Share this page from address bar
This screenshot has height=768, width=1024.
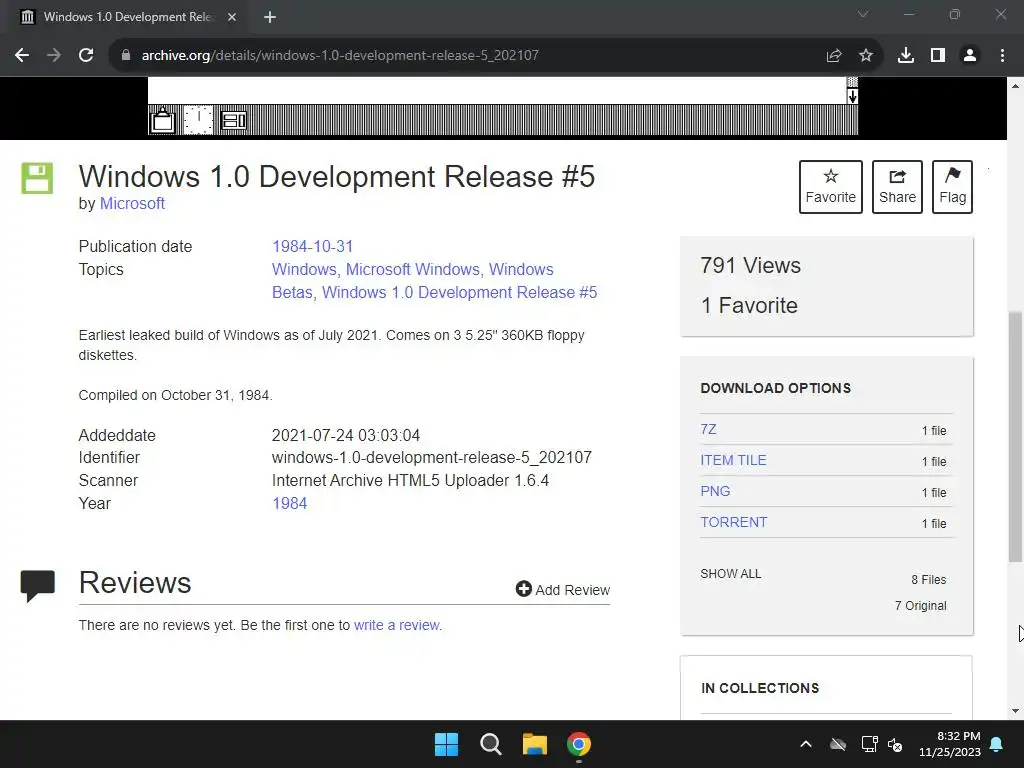[834, 56]
